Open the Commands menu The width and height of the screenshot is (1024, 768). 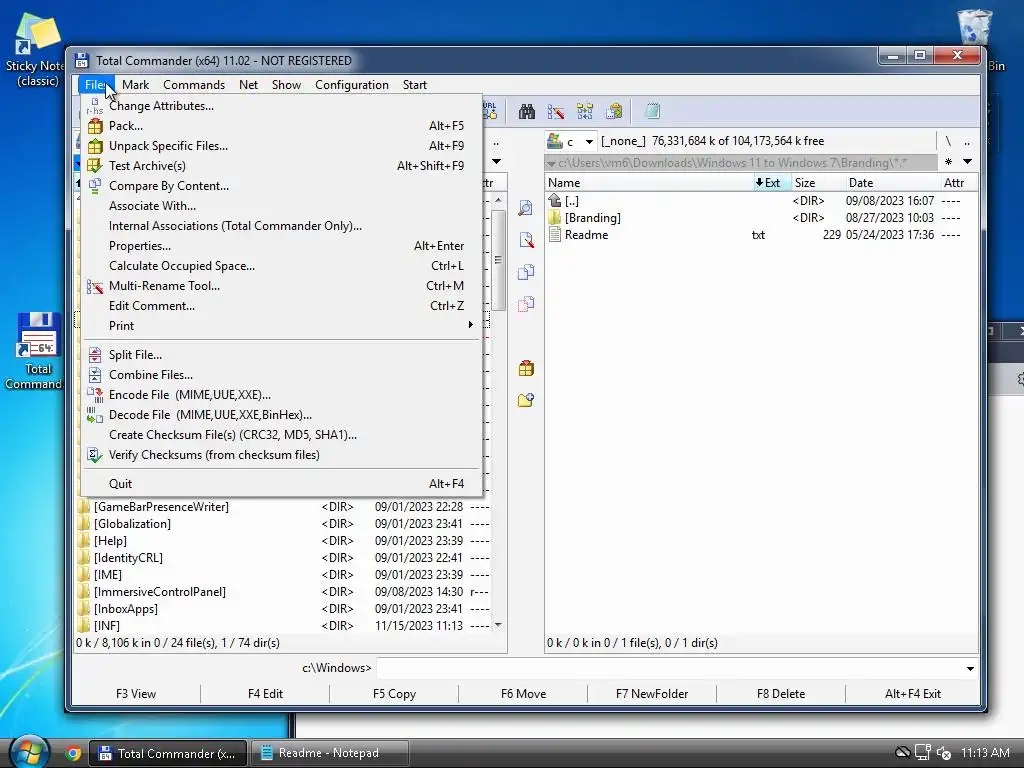pos(194,85)
